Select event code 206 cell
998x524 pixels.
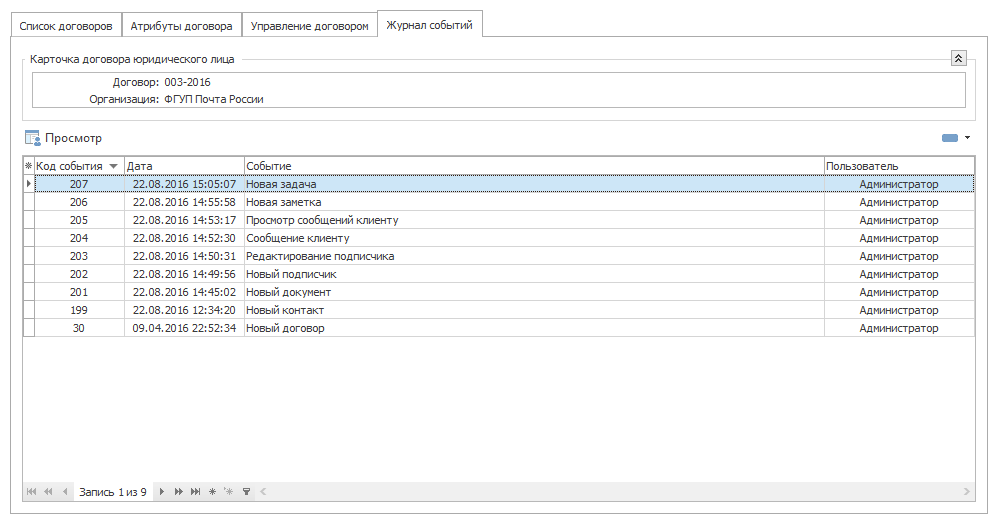point(79,202)
